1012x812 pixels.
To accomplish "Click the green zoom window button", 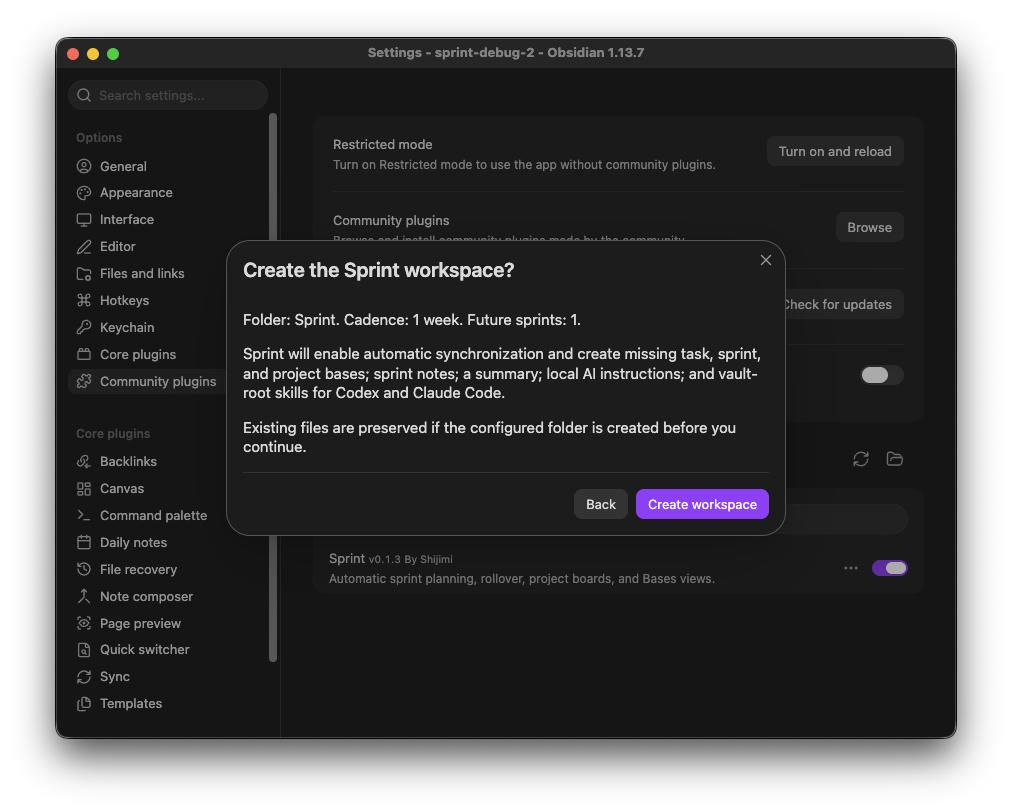I will pyautogui.click(x=113, y=54).
